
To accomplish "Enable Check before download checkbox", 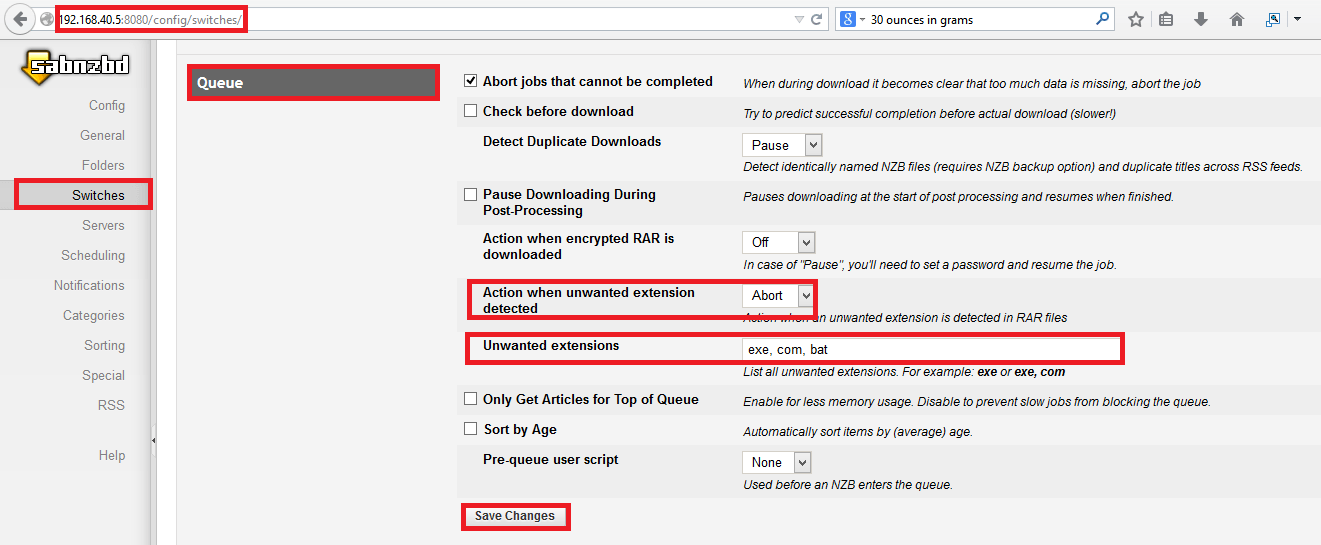I will (x=471, y=111).
